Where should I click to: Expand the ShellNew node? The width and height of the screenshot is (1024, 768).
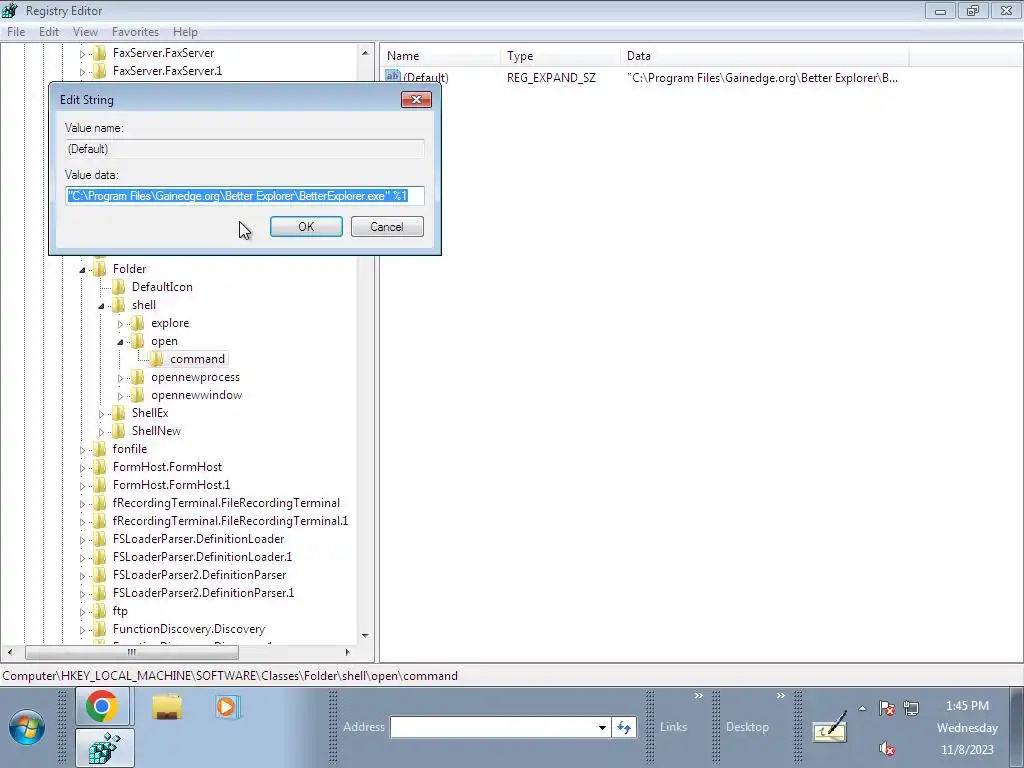[x=101, y=432]
